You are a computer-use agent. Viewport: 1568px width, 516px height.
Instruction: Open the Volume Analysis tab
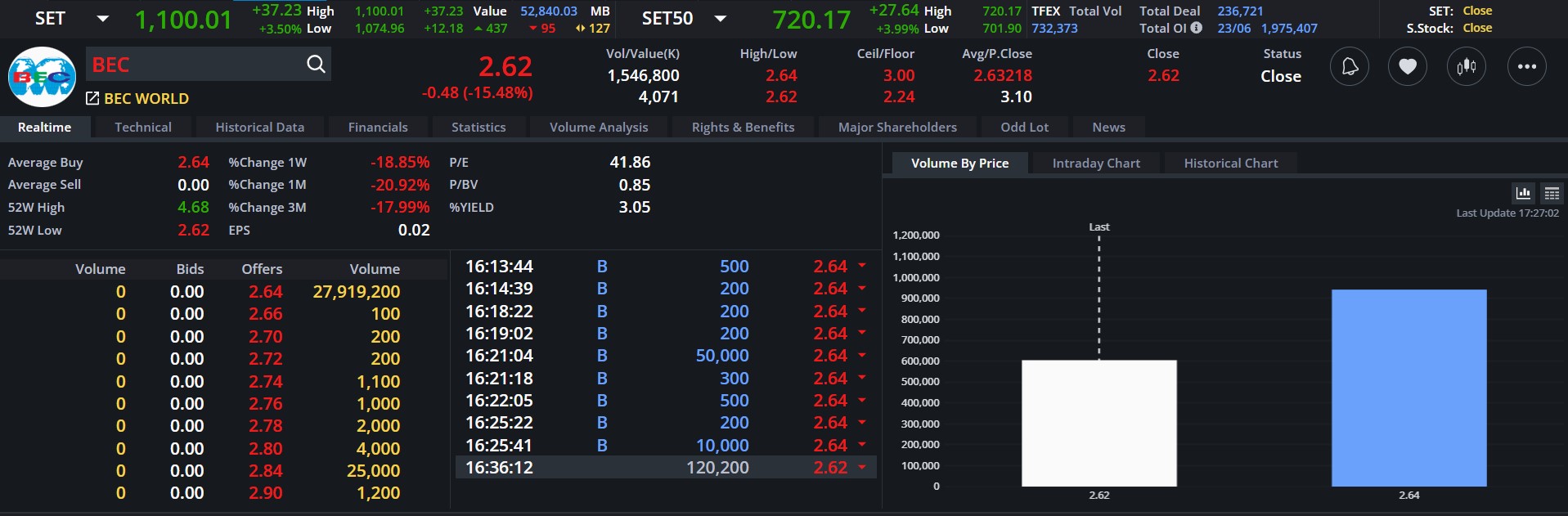(599, 127)
